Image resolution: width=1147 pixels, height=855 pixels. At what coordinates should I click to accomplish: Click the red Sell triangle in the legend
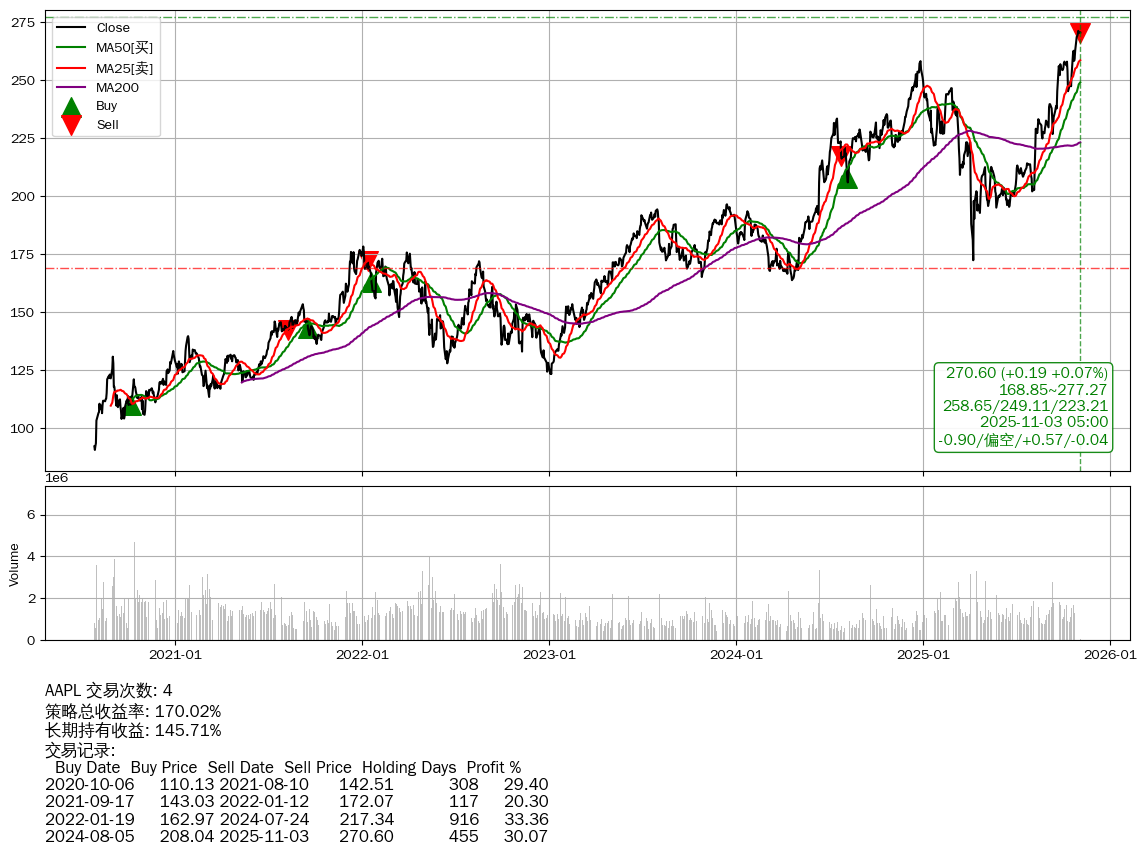coord(71,125)
